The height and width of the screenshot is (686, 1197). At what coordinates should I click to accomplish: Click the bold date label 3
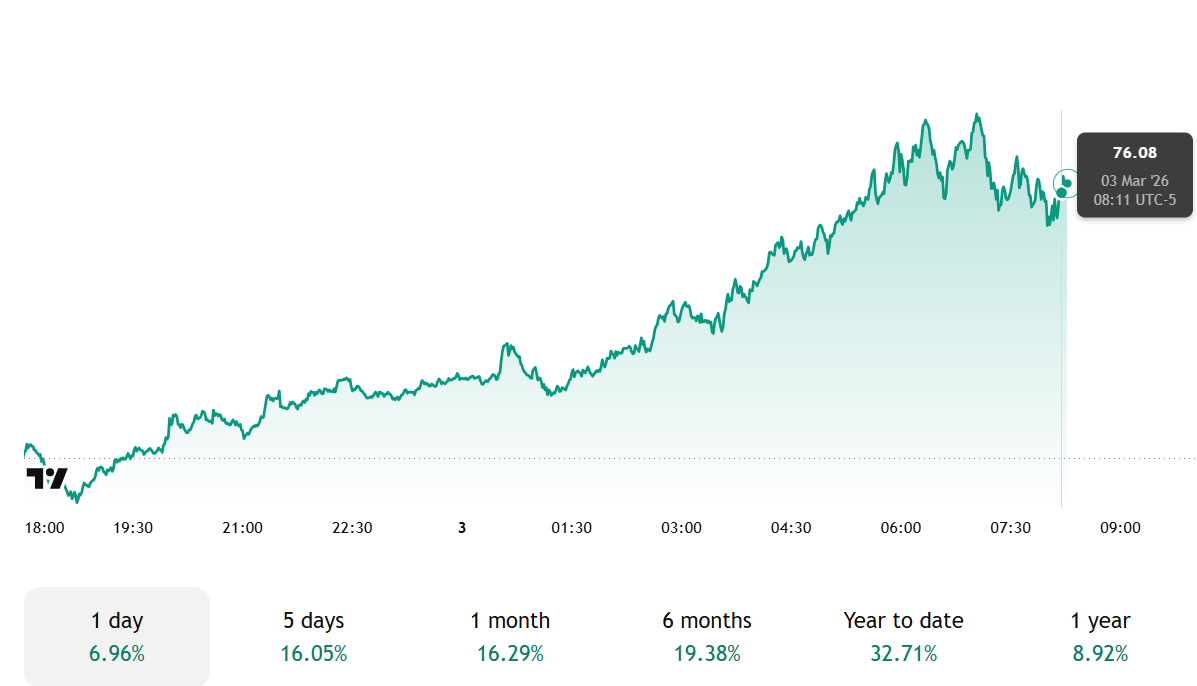click(462, 528)
